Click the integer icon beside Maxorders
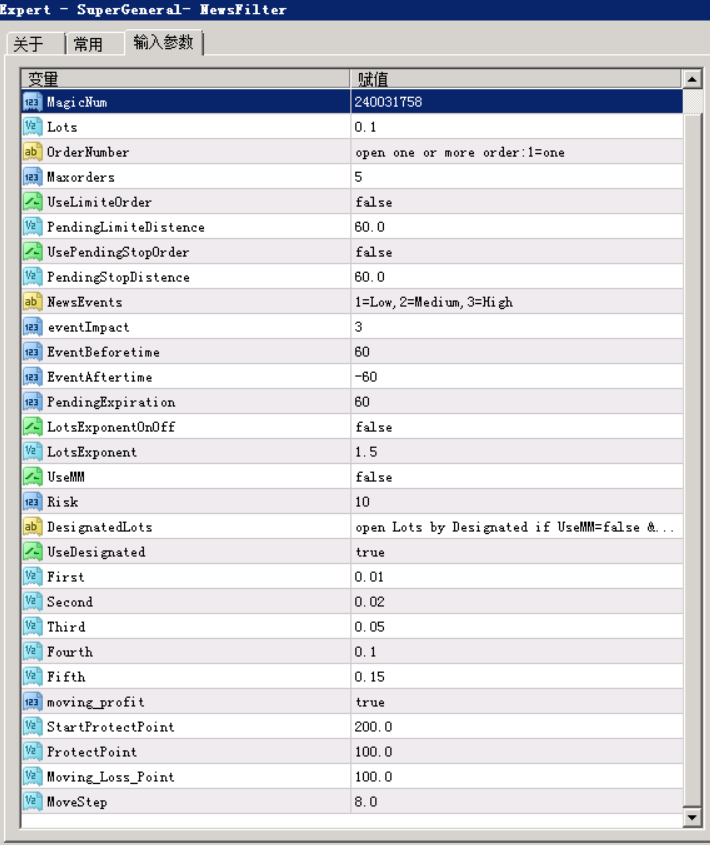 [x=32, y=177]
